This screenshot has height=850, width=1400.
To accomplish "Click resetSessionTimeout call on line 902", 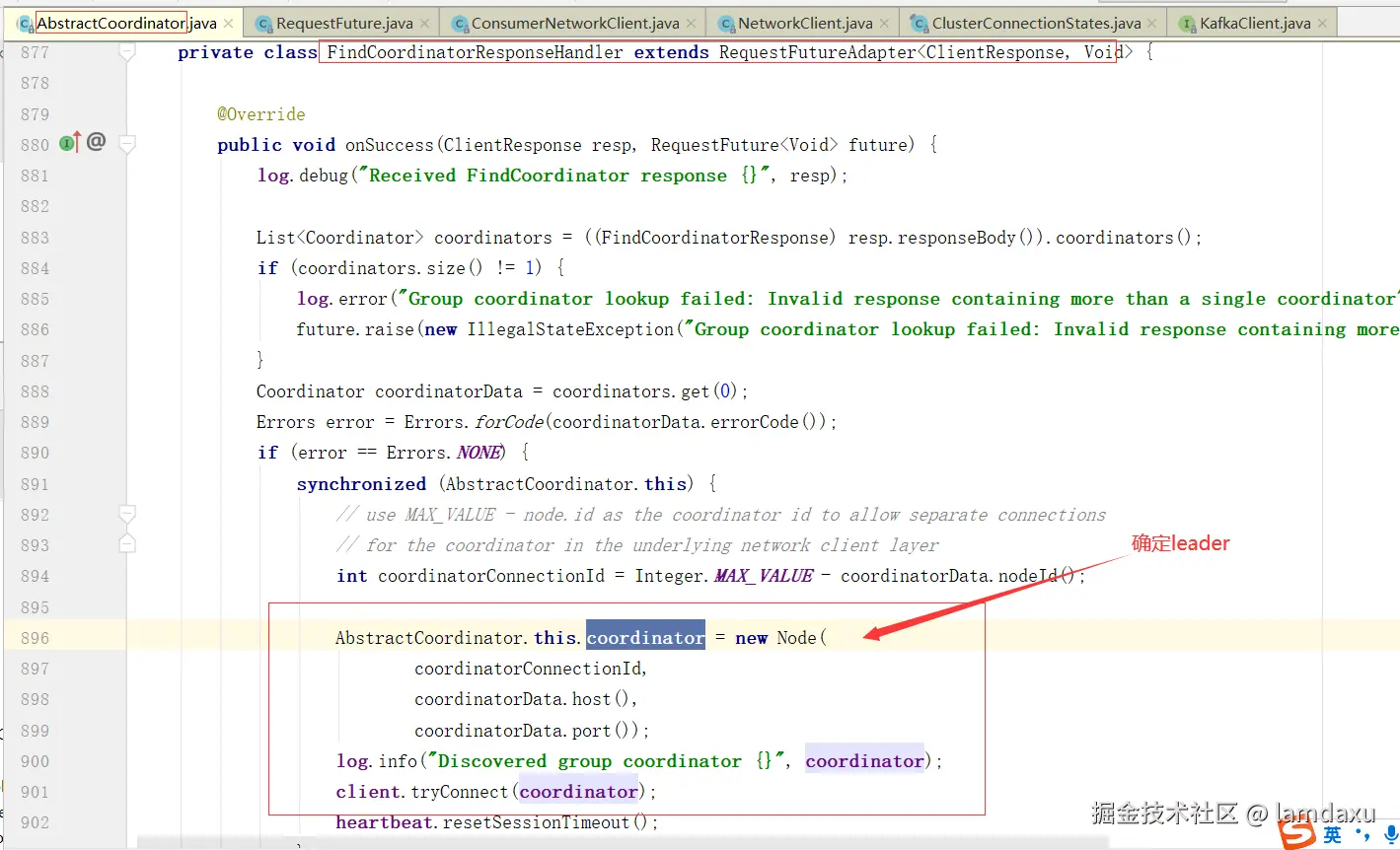I will (x=536, y=822).
